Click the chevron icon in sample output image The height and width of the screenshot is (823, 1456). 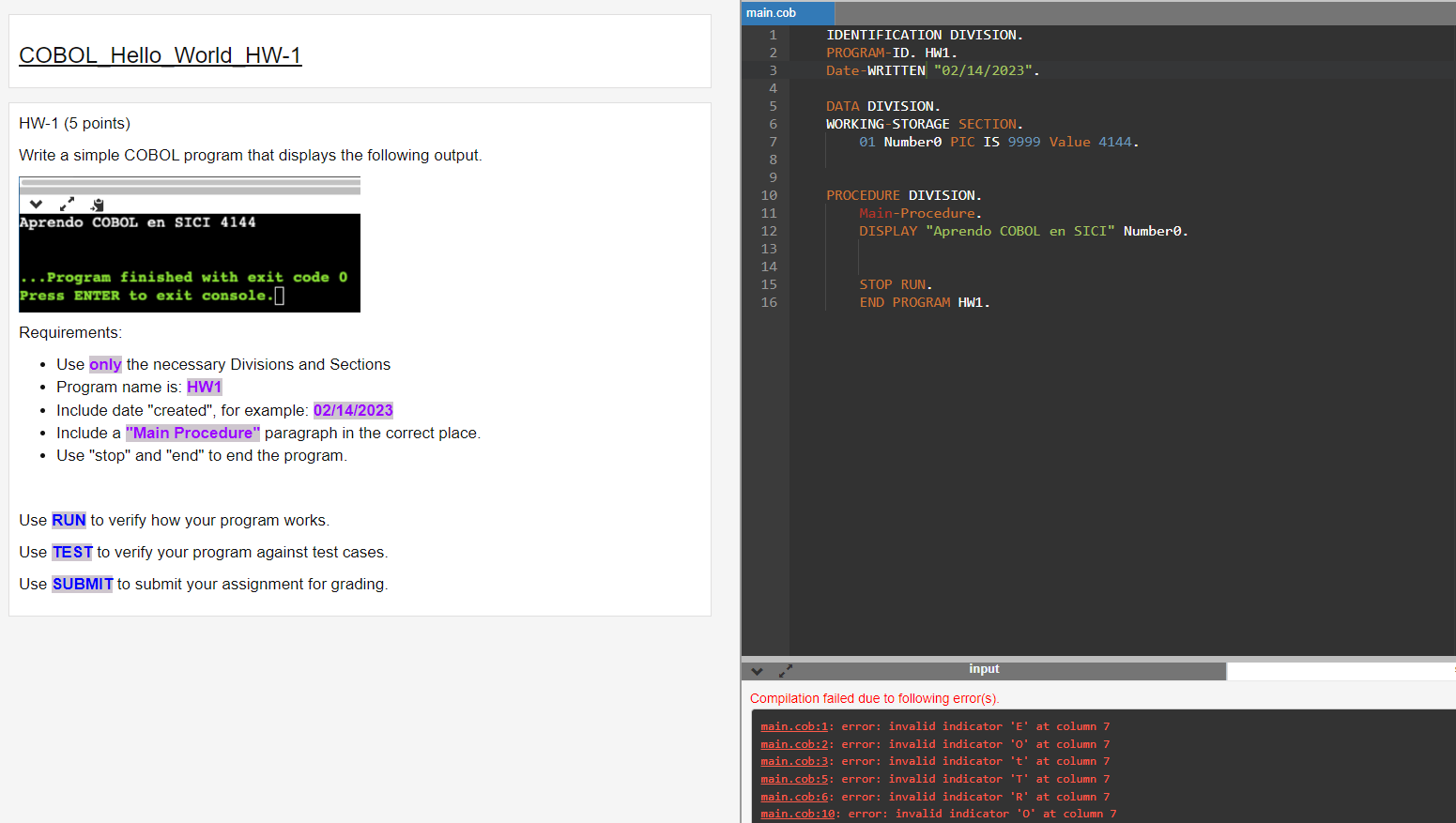coord(36,205)
